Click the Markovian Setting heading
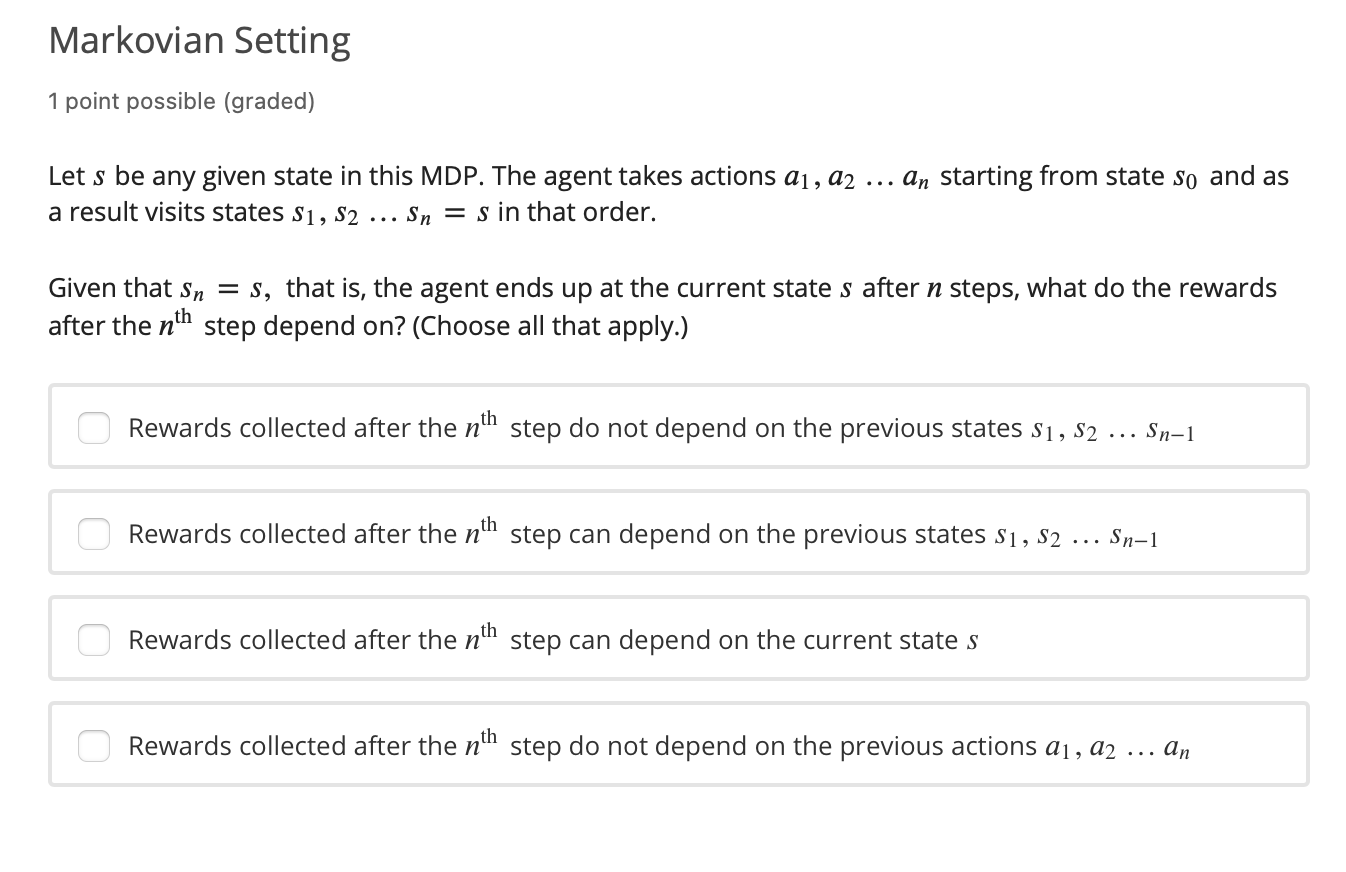The image size is (1346, 872). tap(198, 40)
